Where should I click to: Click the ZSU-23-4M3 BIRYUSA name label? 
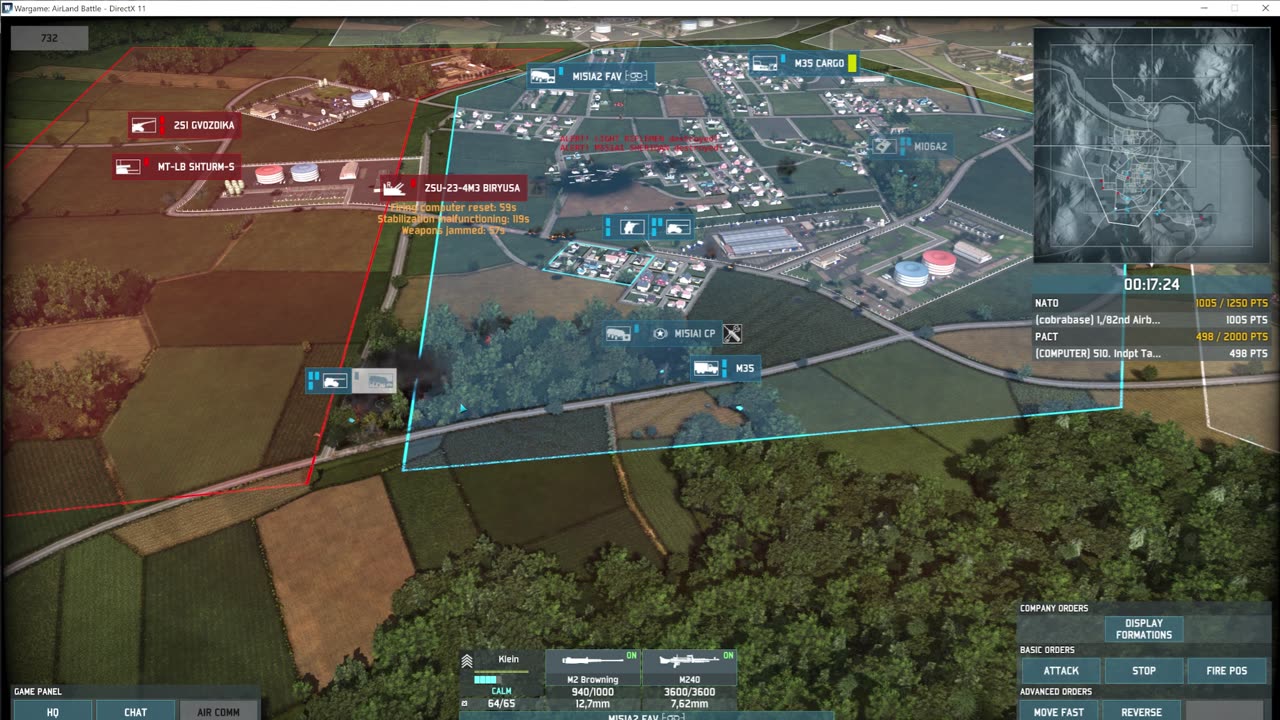[473, 187]
